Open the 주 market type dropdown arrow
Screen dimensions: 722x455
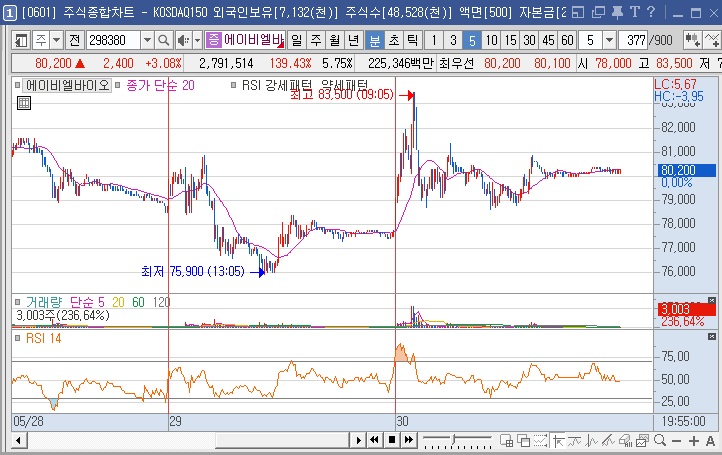(56, 41)
